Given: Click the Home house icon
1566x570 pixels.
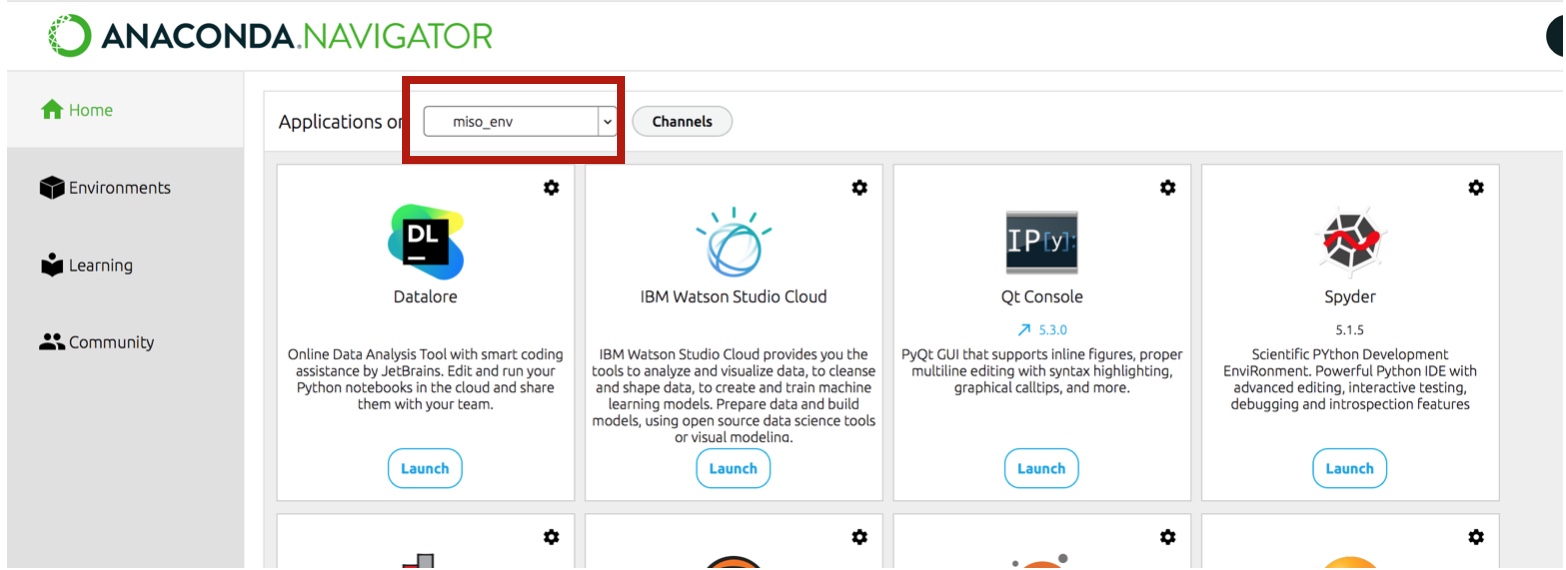Looking at the screenshot, I should pos(52,110).
